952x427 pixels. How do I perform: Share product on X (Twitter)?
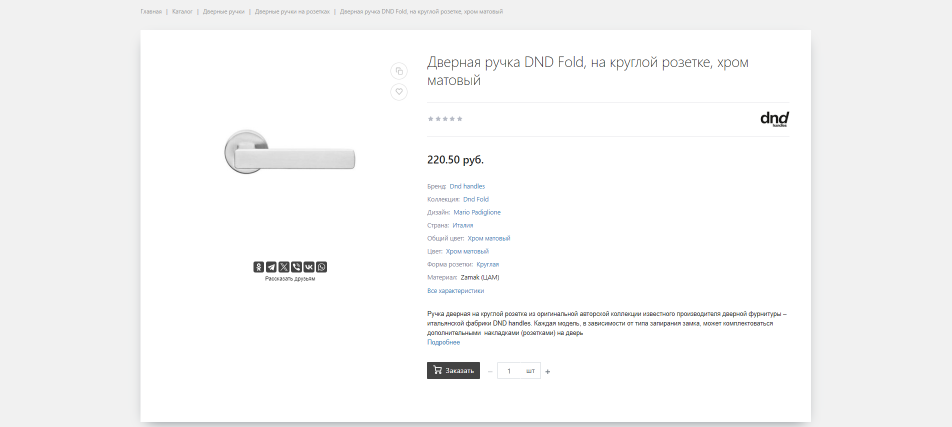point(284,267)
